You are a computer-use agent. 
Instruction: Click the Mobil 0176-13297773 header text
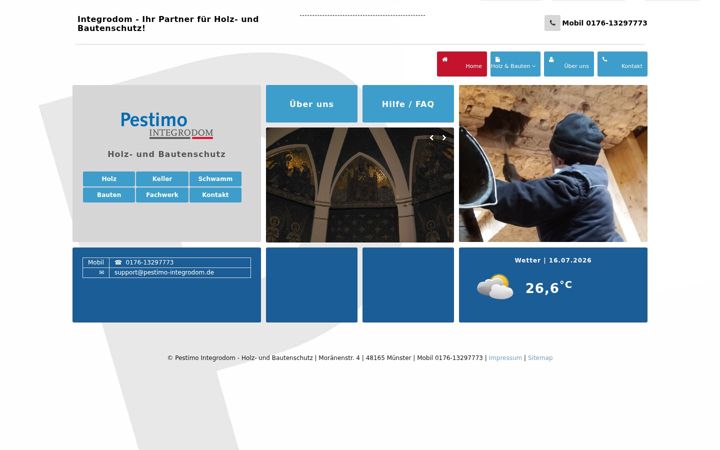[605, 23]
